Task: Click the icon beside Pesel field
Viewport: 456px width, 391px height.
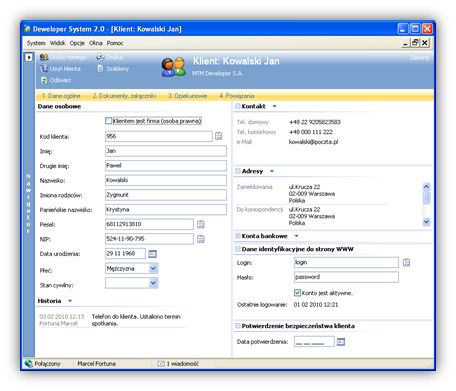Action: pyautogui.click(x=200, y=224)
